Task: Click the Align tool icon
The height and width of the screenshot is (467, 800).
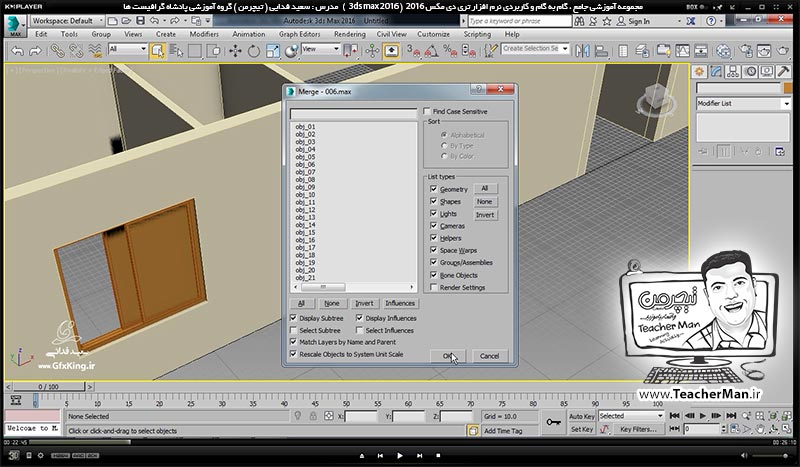Action: click(602, 51)
